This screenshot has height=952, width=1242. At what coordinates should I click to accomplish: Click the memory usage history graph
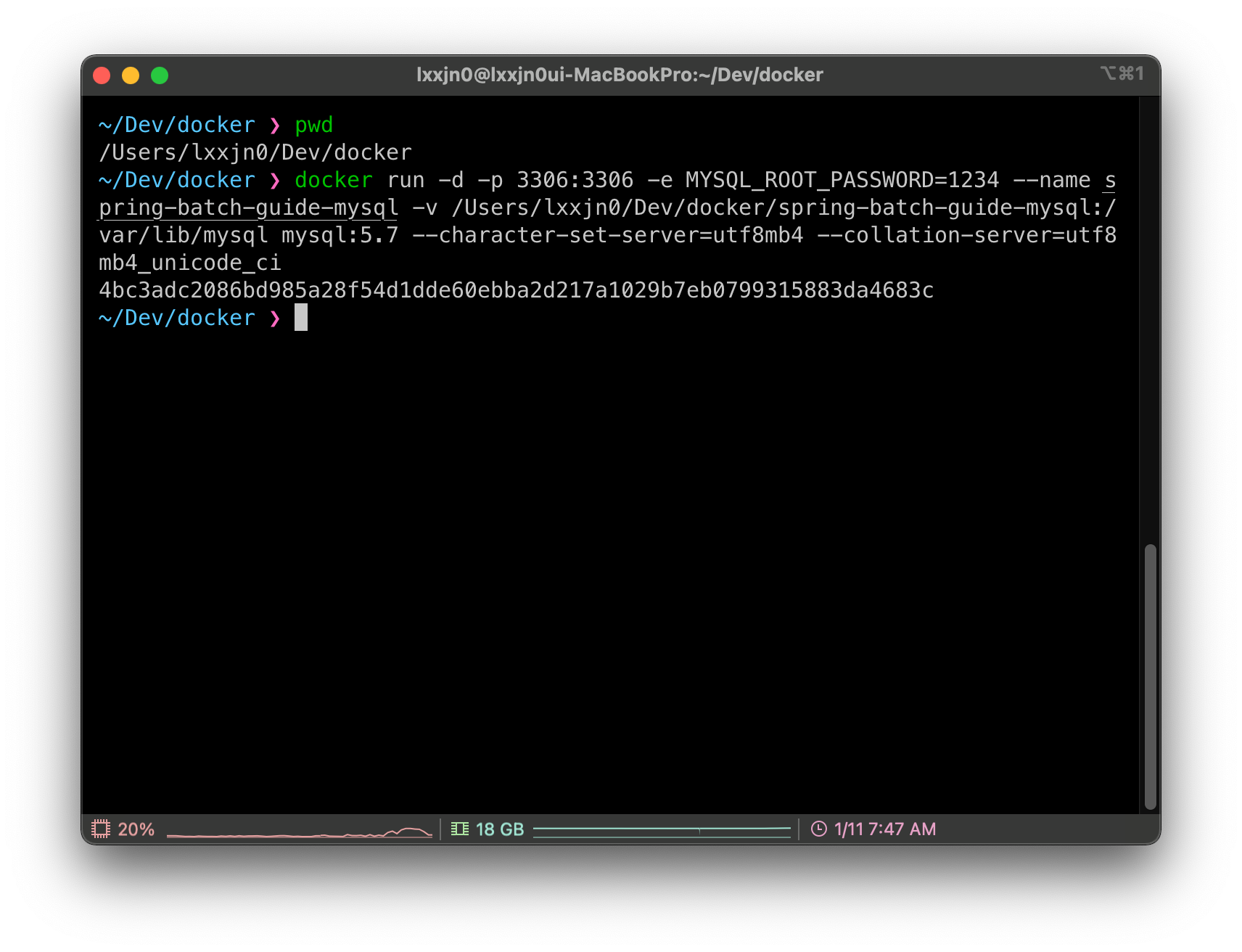click(662, 831)
